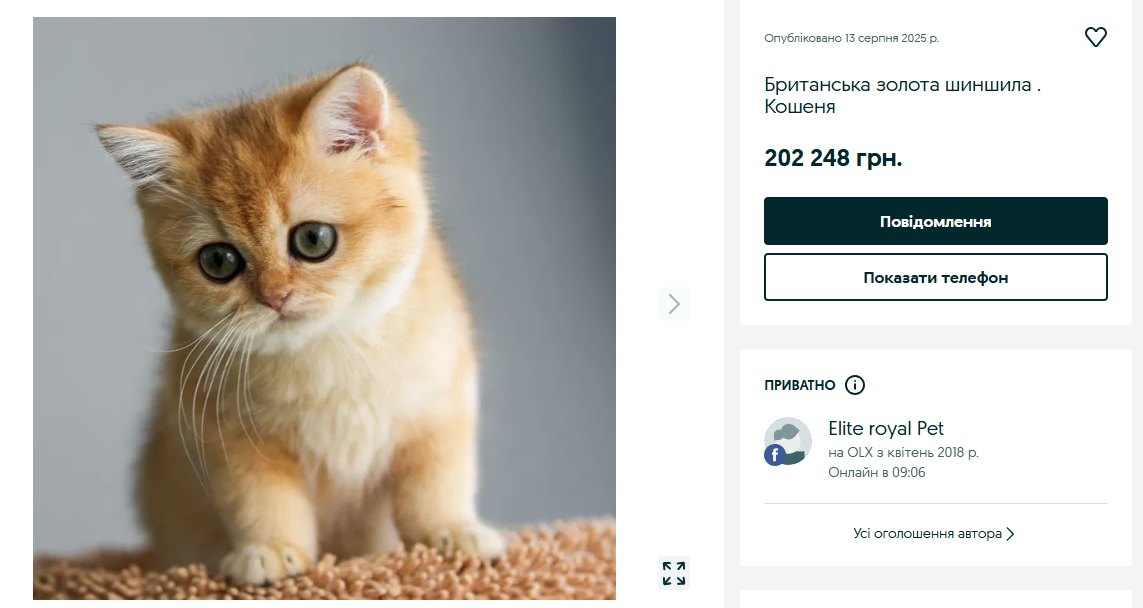Show next kitten photo with arrow
Image resolution: width=1143 pixels, height=608 pixels.
coord(674,303)
